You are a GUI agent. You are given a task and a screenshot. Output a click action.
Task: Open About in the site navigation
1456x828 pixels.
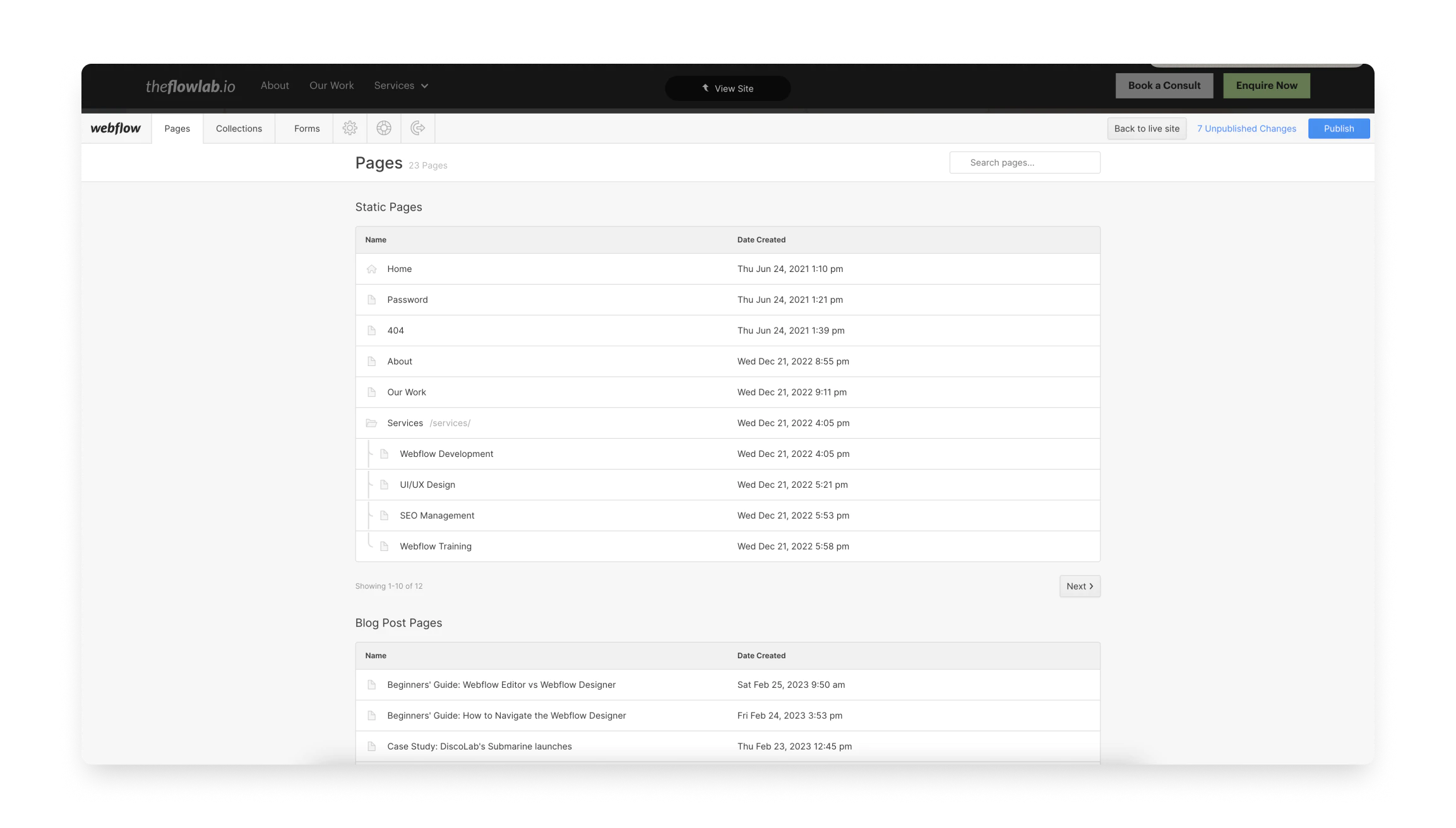click(275, 85)
